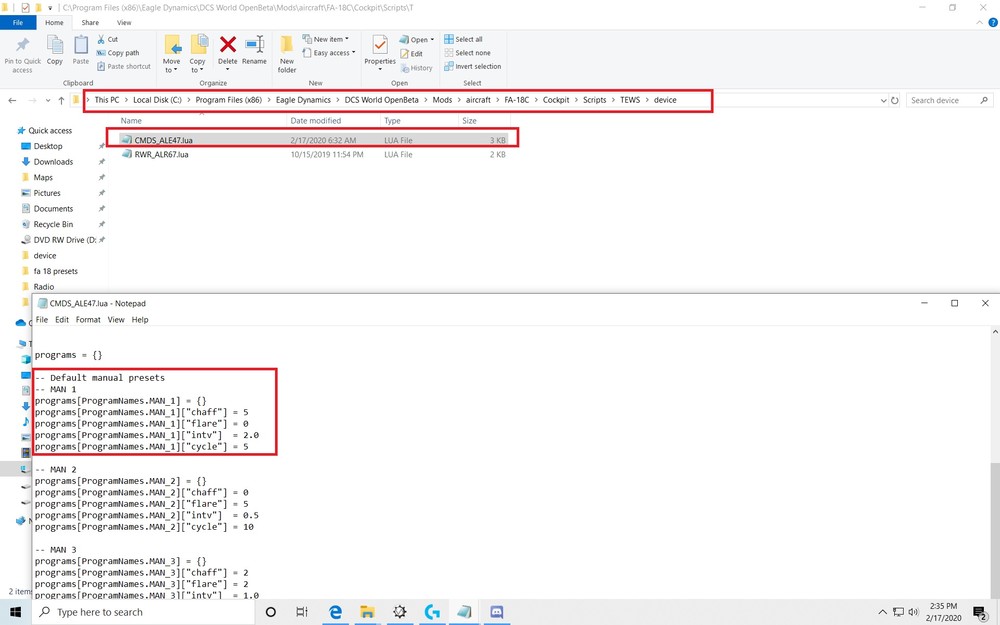Viewport: 1000px width, 625px height.
Task: Click Select all in ribbon
Action: [463, 39]
